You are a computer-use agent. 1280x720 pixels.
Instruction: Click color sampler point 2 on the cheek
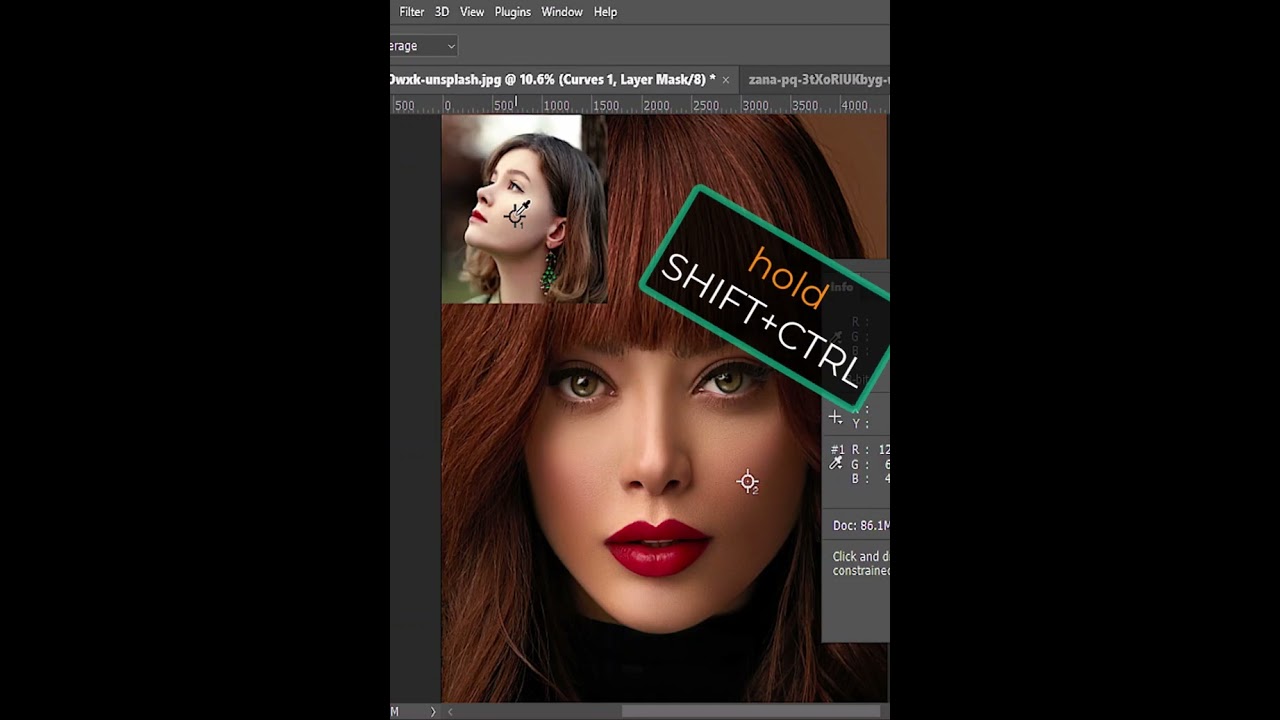click(748, 483)
